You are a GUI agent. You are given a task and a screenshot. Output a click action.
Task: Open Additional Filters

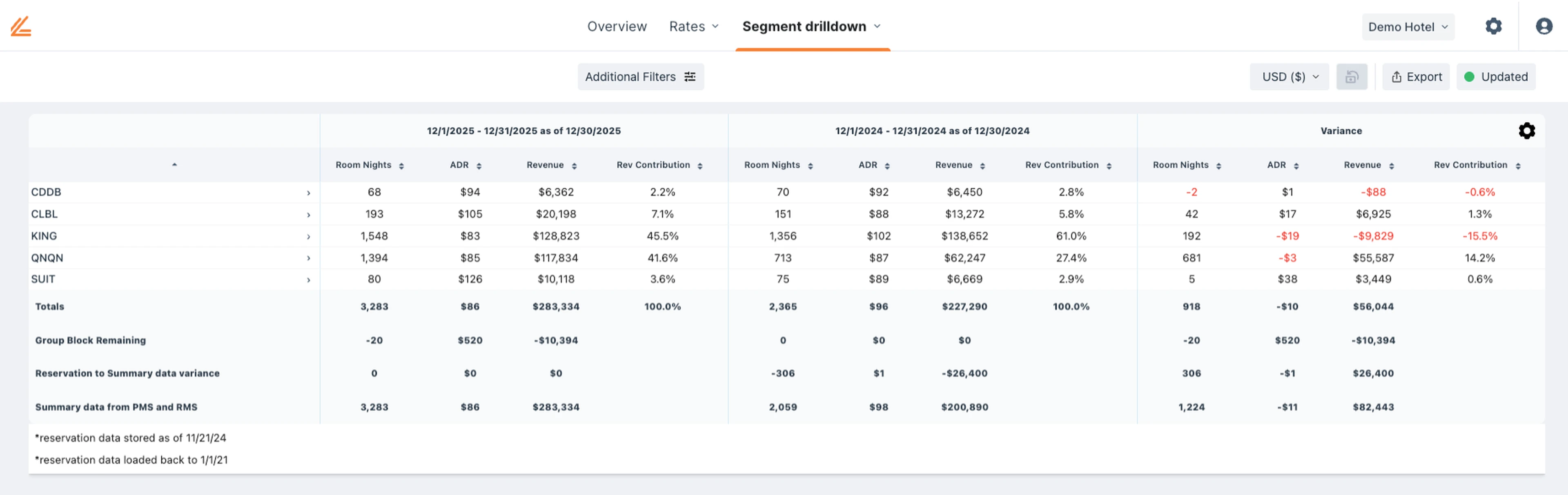[x=640, y=77]
